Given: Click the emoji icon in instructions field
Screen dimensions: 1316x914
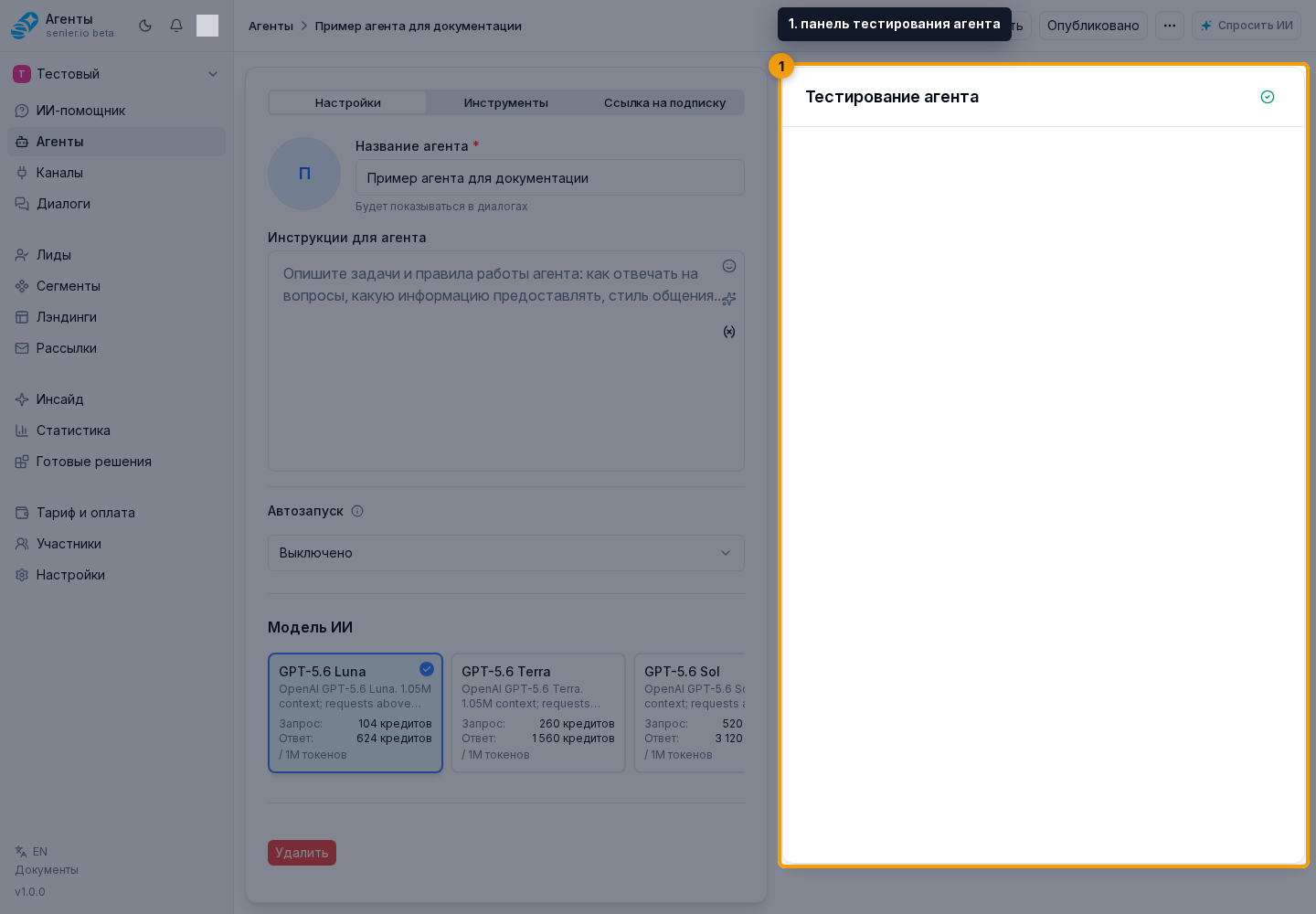Looking at the screenshot, I should (729, 266).
